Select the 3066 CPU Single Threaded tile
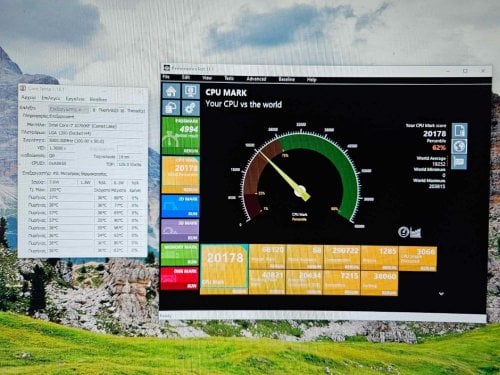The width and height of the screenshot is (500, 375). point(418,259)
